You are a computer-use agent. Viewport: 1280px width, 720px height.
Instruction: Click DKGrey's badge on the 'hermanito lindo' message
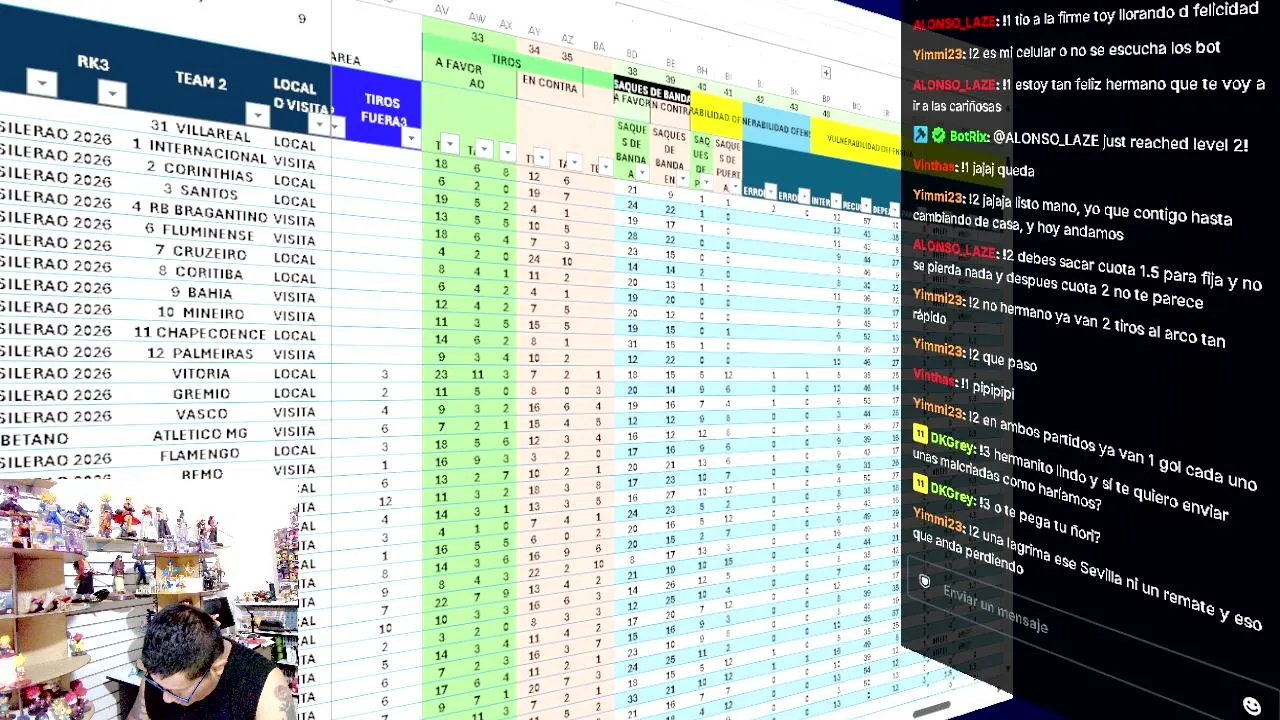tap(920, 434)
